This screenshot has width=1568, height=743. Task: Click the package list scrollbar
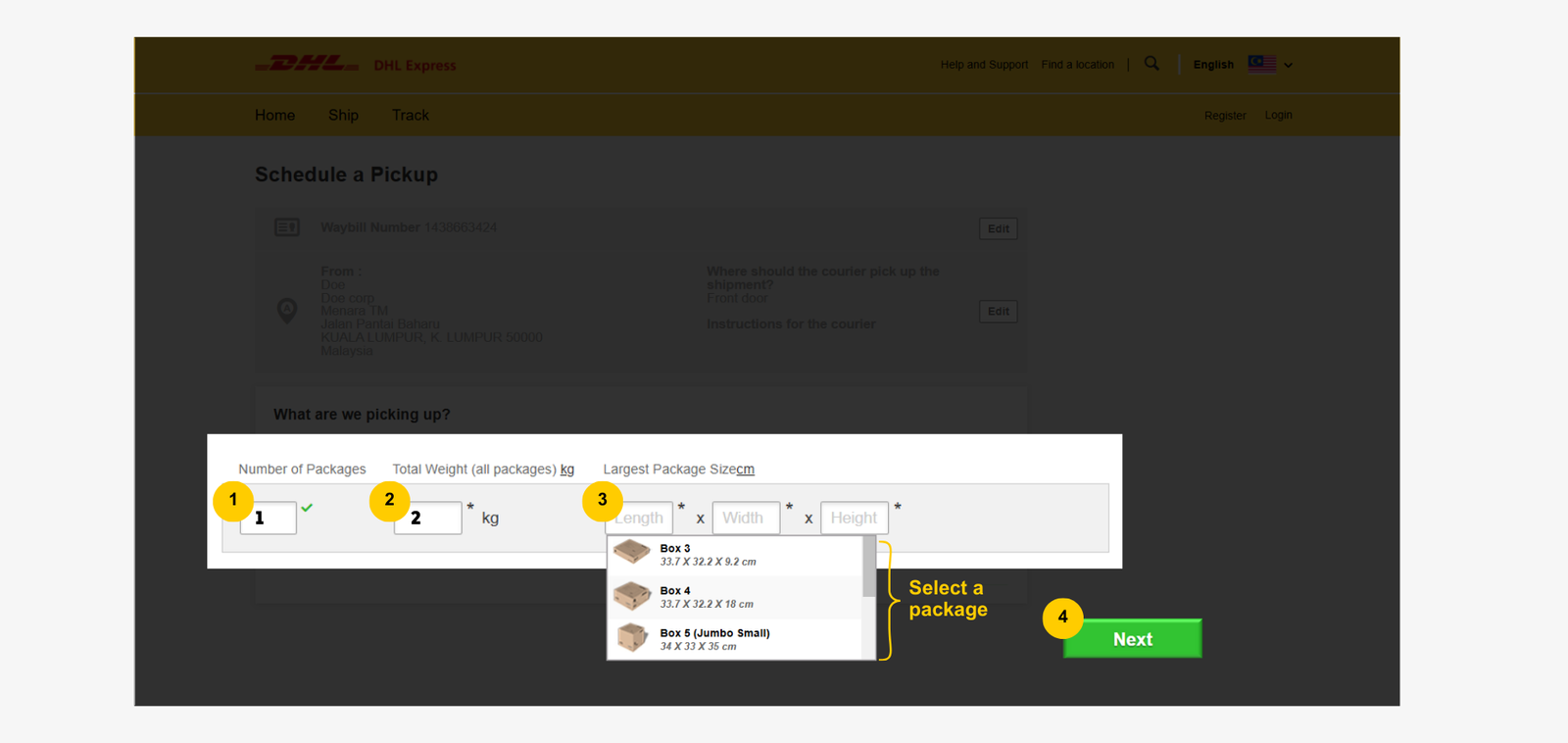(868, 569)
